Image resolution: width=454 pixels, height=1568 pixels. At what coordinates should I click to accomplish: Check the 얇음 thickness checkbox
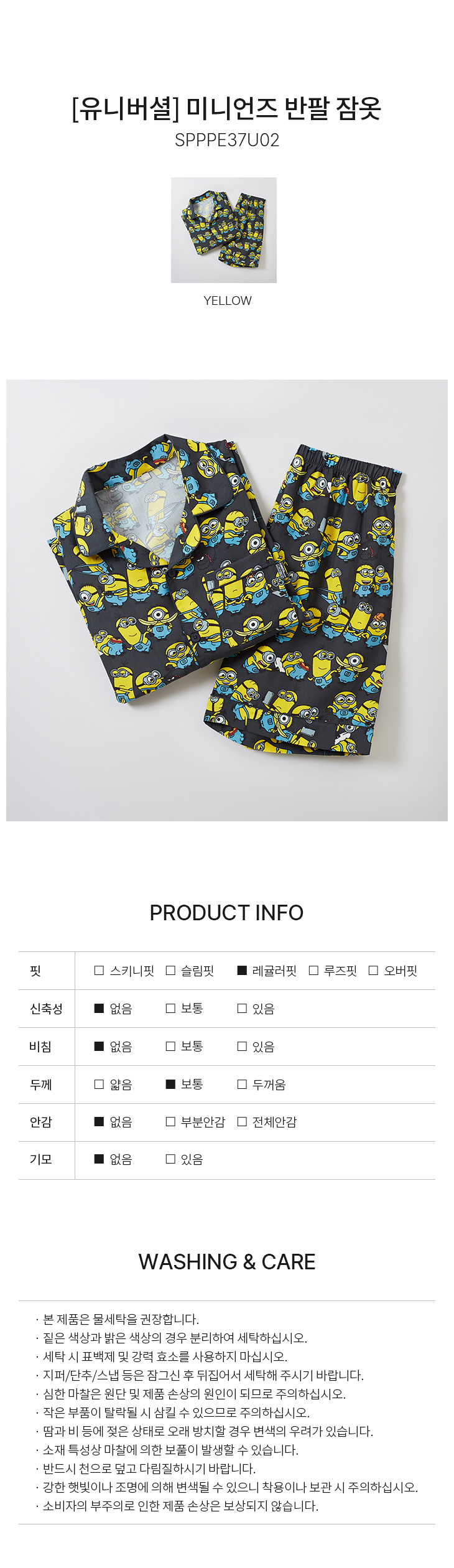click(99, 1085)
